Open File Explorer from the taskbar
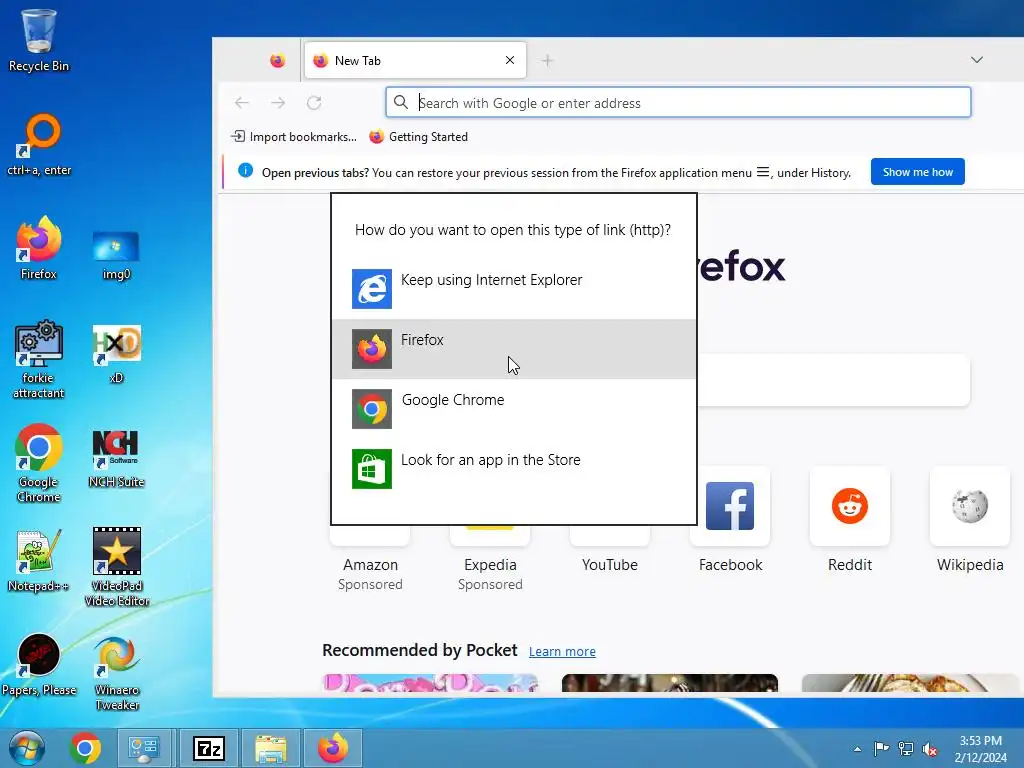The image size is (1024, 768). [x=271, y=748]
